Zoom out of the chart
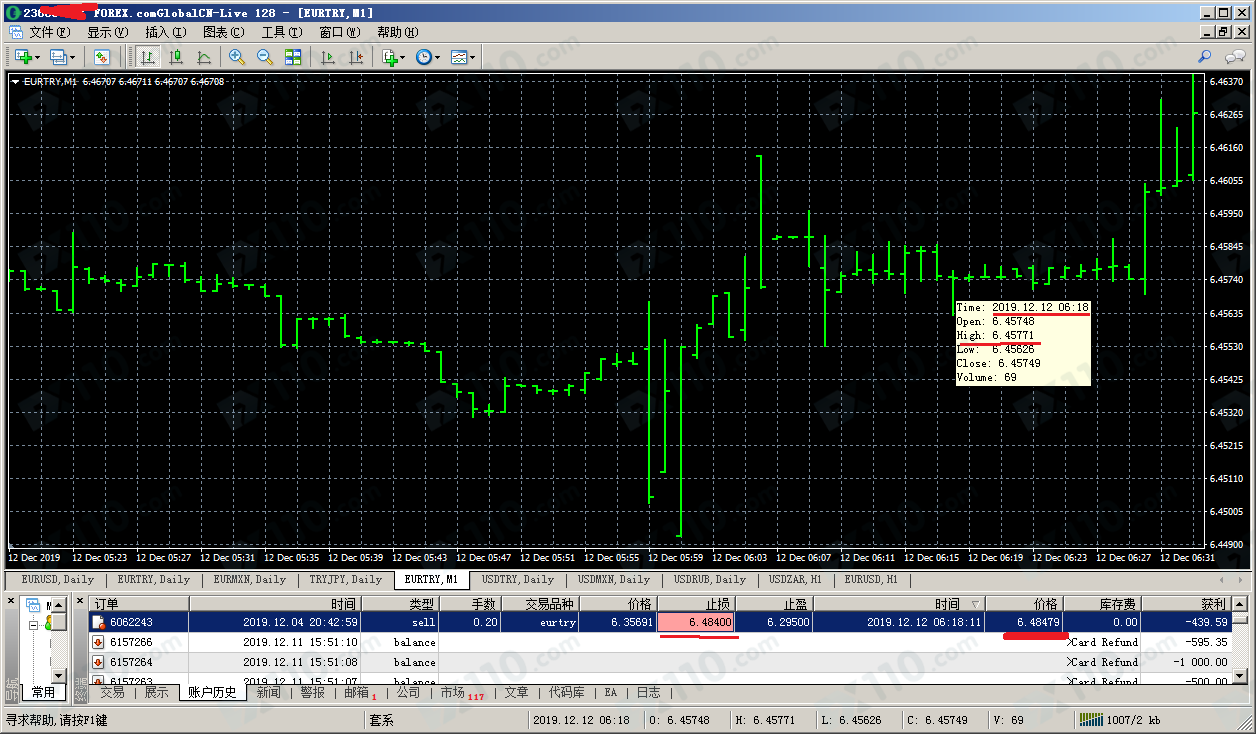1256x734 pixels. pos(265,57)
